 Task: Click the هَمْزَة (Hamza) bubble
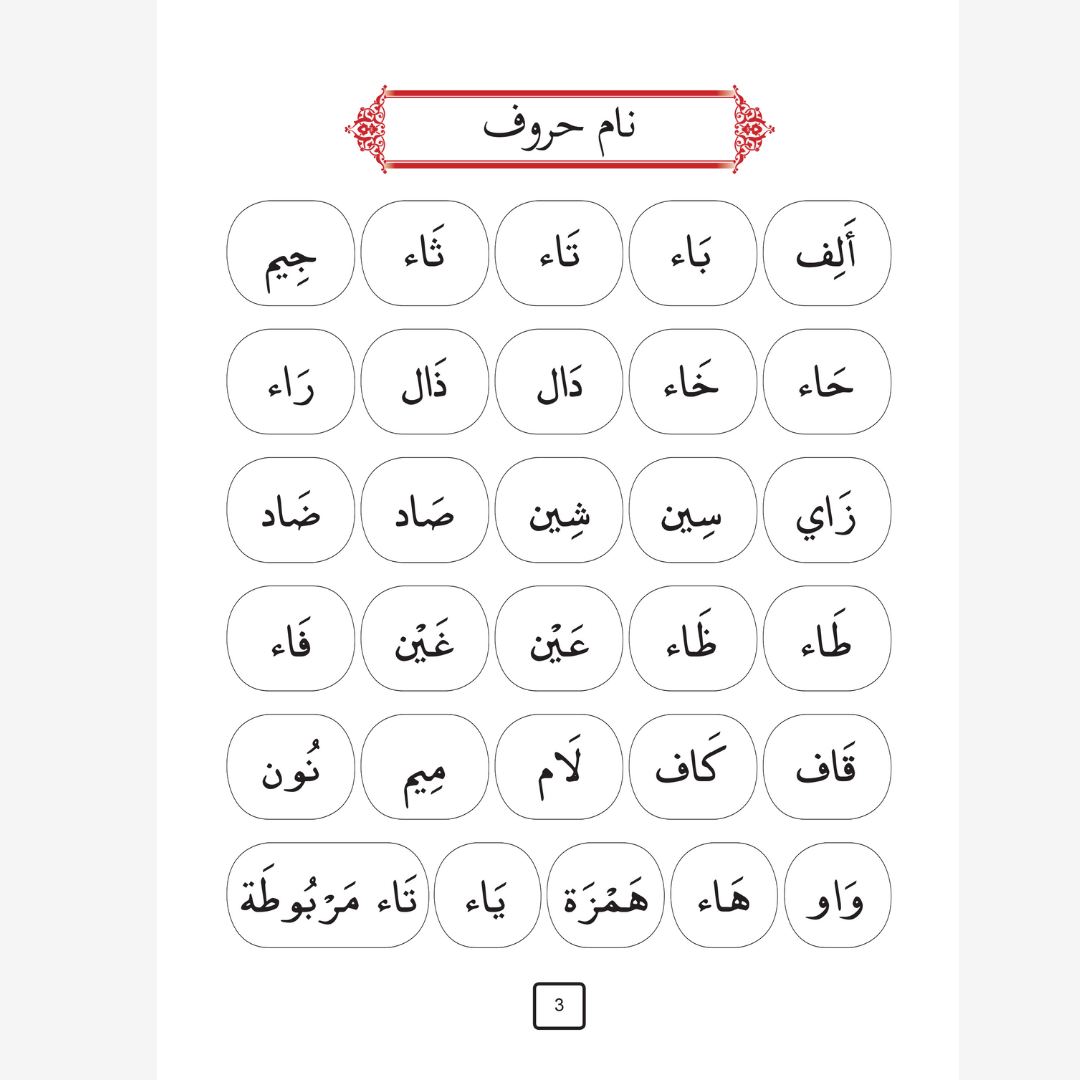pos(606,895)
